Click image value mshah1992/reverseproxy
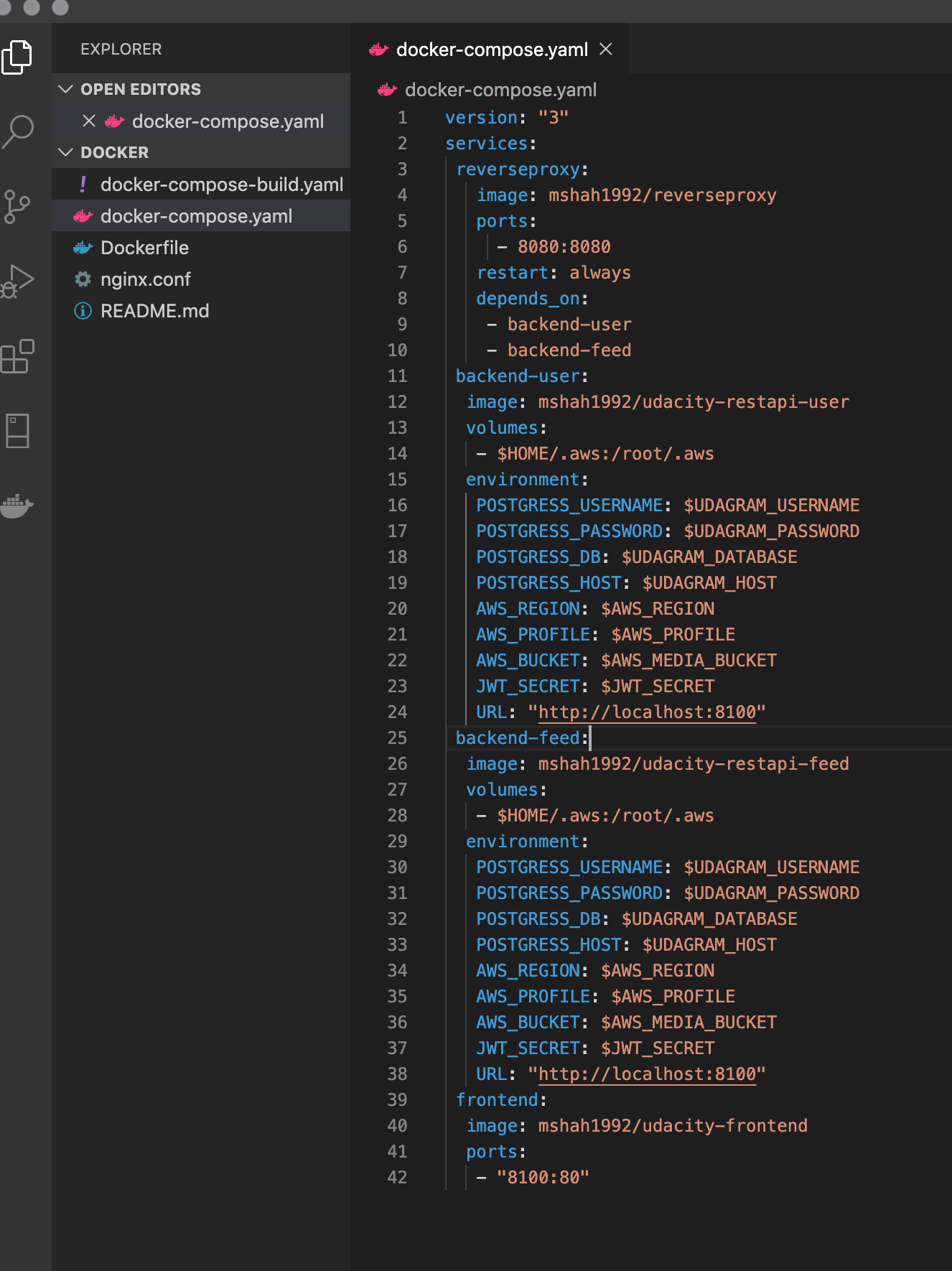The image size is (952, 1271). [662, 195]
